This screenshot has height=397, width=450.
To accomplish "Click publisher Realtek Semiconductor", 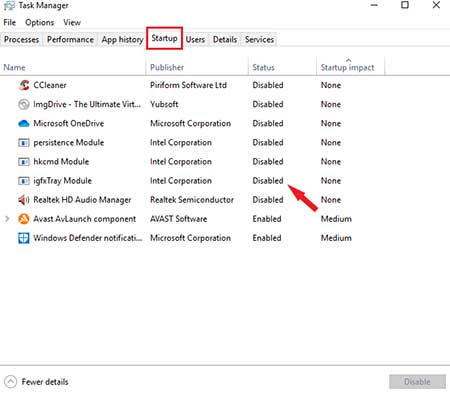I will click(x=192, y=200).
